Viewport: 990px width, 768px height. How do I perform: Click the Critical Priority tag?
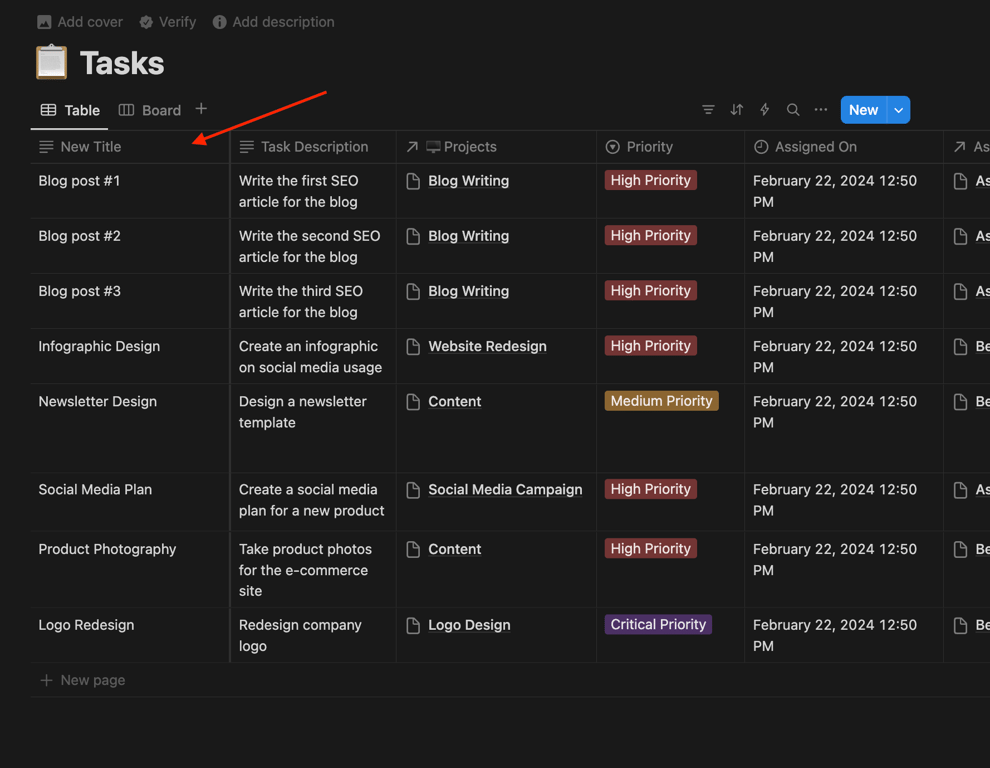pyautogui.click(x=658, y=624)
